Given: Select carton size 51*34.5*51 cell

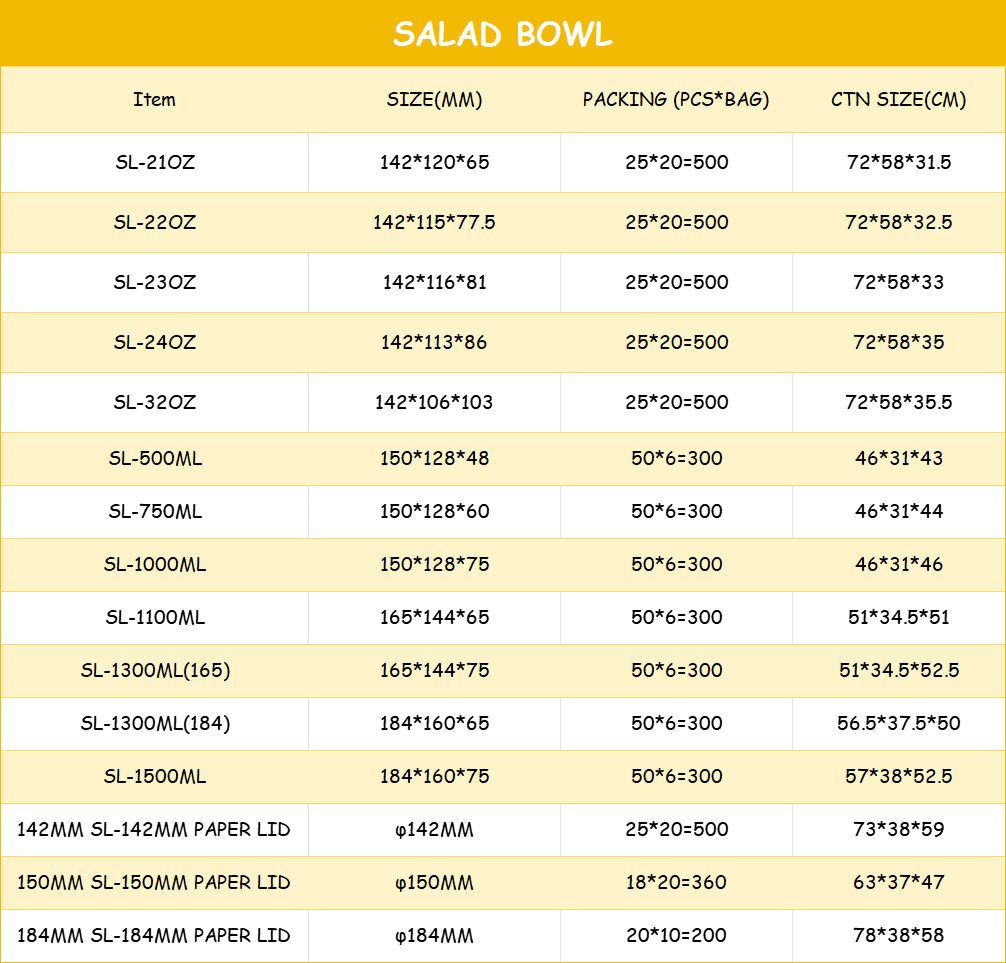Looking at the screenshot, I should [898, 618].
